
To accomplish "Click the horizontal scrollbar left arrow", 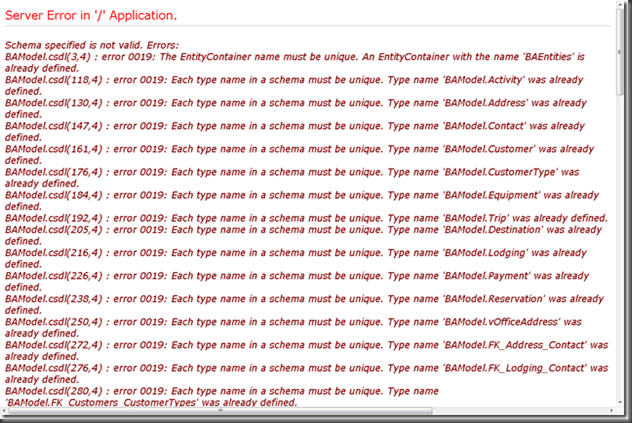I will click(4, 410).
